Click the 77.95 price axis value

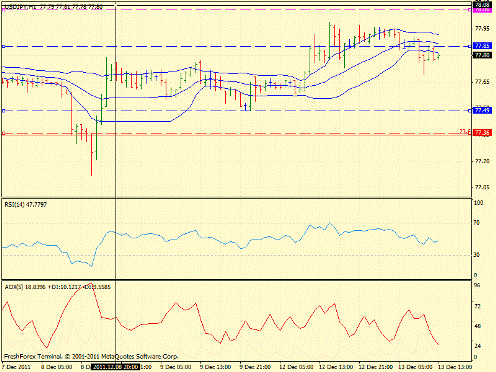[x=482, y=29]
